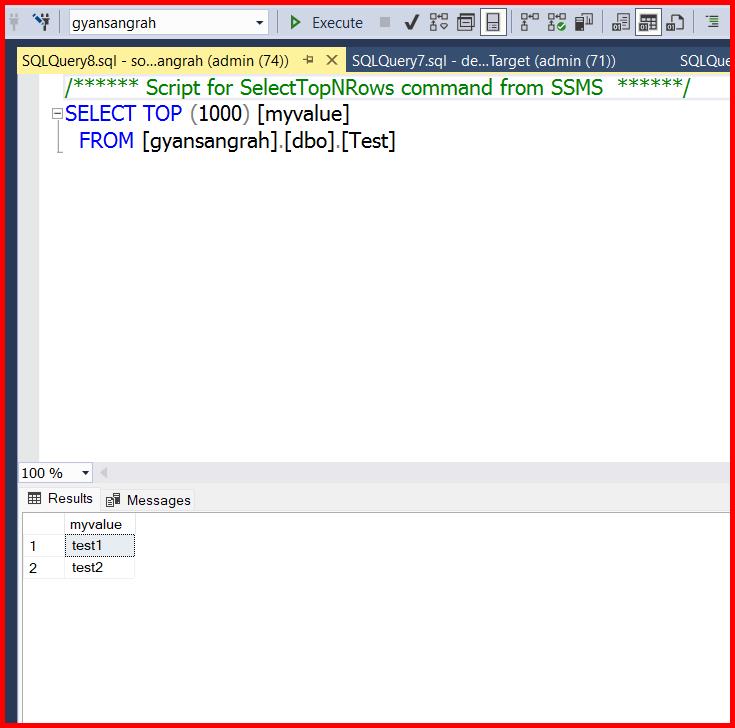Select row 1 header in results
The height and width of the screenshot is (728, 735).
pyautogui.click(x=44, y=546)
